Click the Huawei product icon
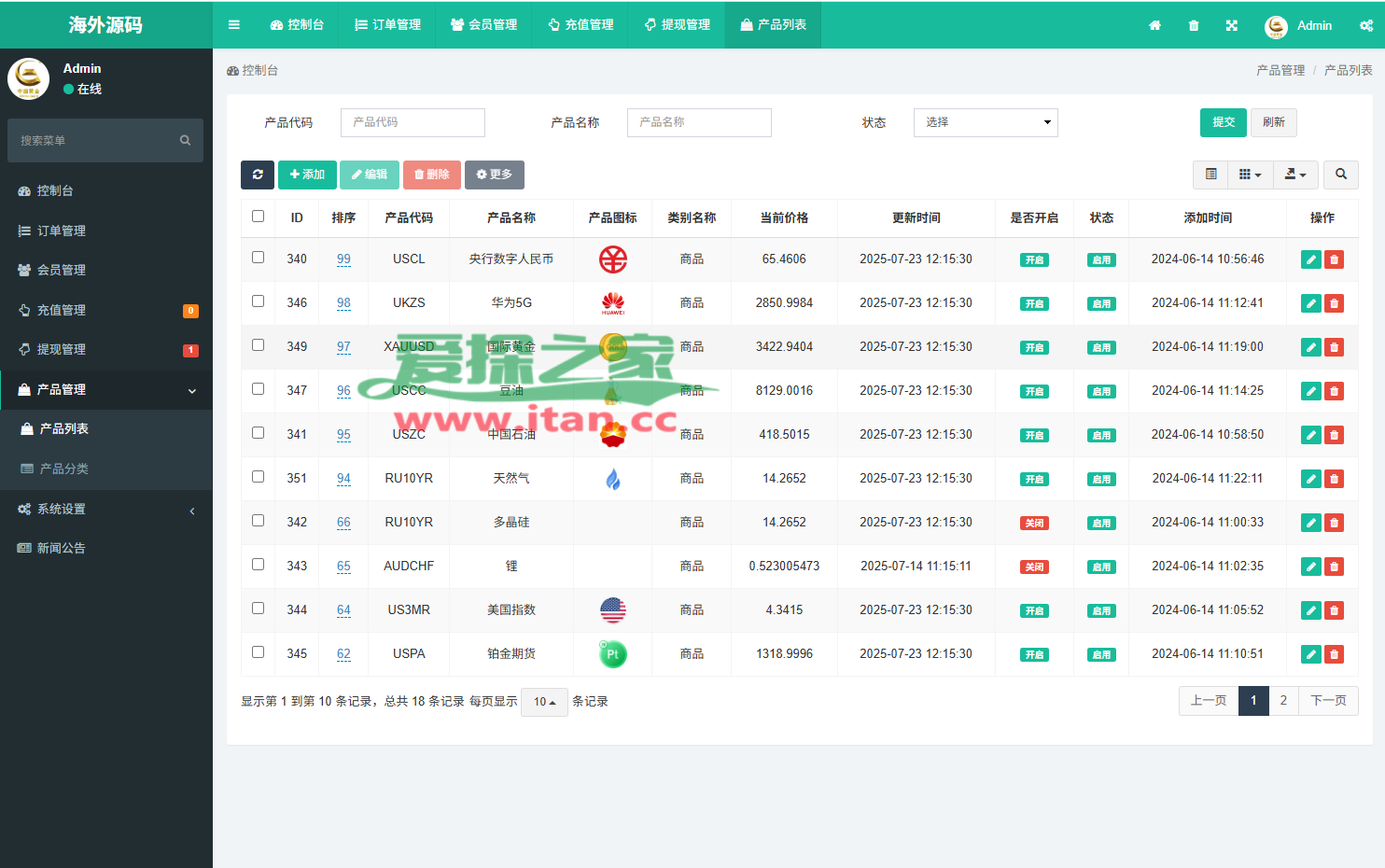1385x868 pixels. (x=612, y=303)
